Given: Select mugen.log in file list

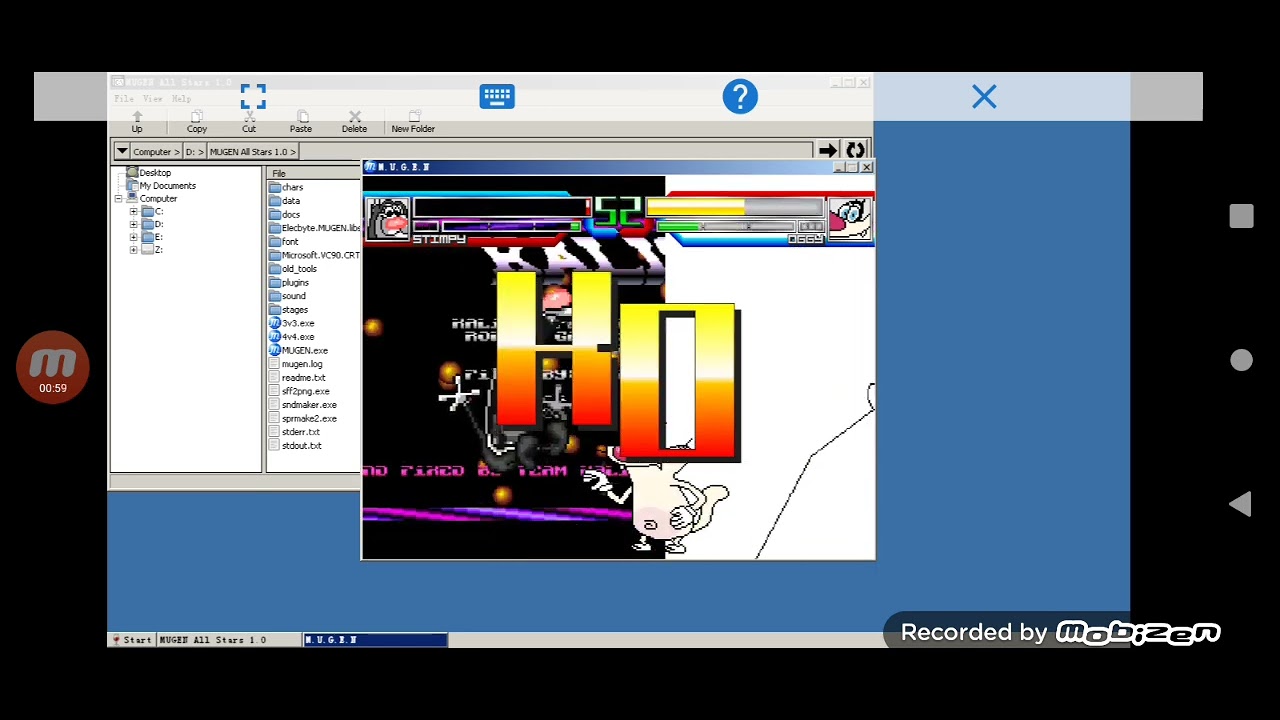Looking at the screenshot, I should click(296, 364).
